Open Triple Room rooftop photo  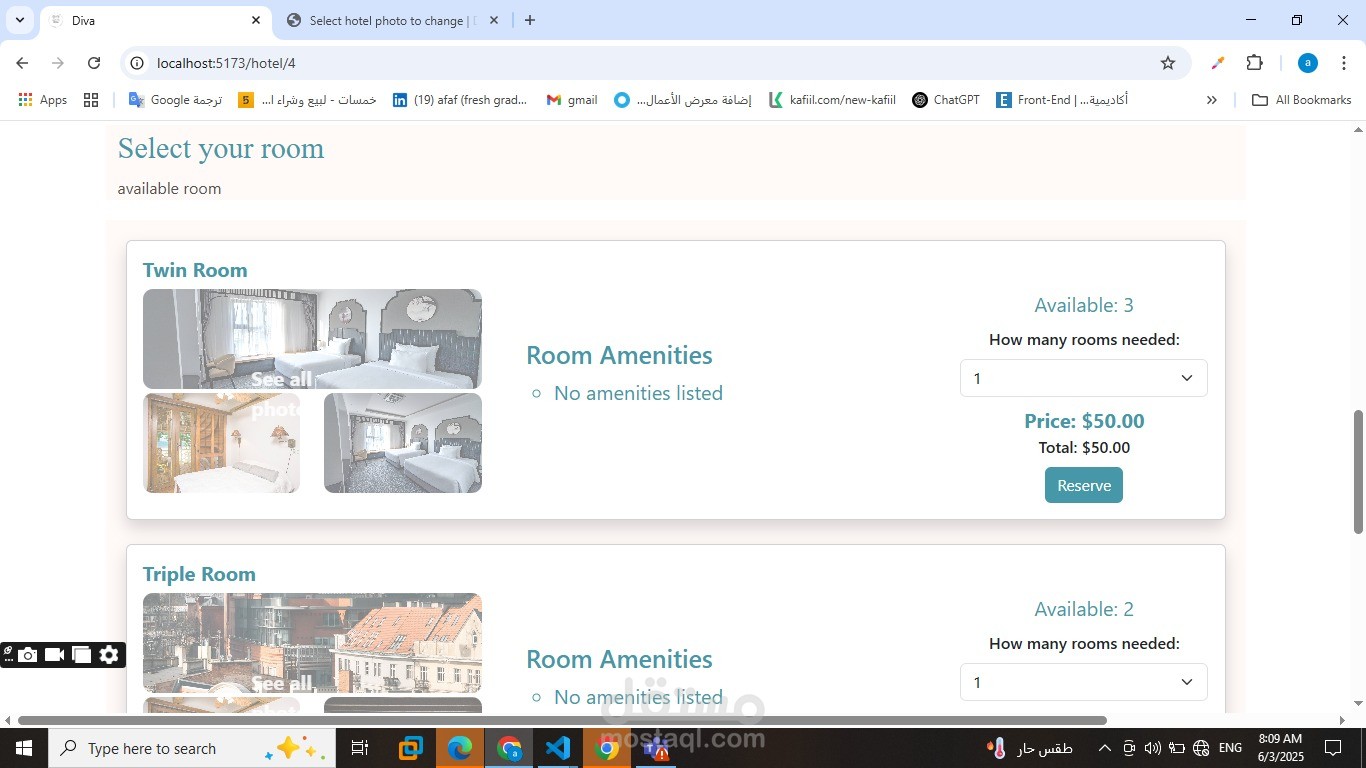pos(312,643)
